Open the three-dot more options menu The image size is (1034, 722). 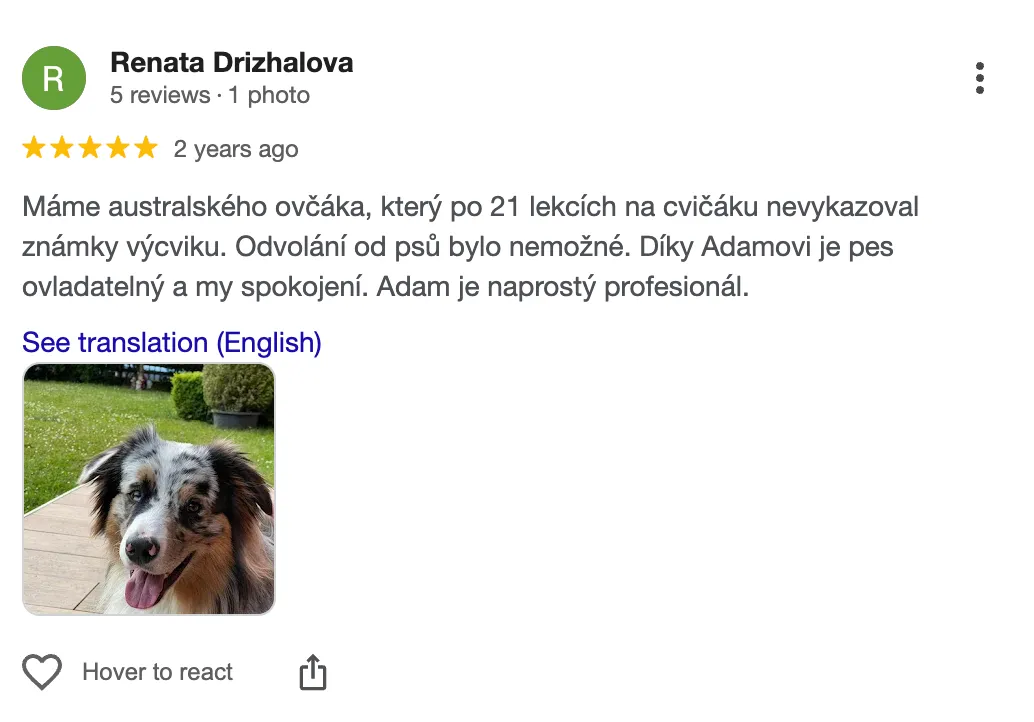979,78
